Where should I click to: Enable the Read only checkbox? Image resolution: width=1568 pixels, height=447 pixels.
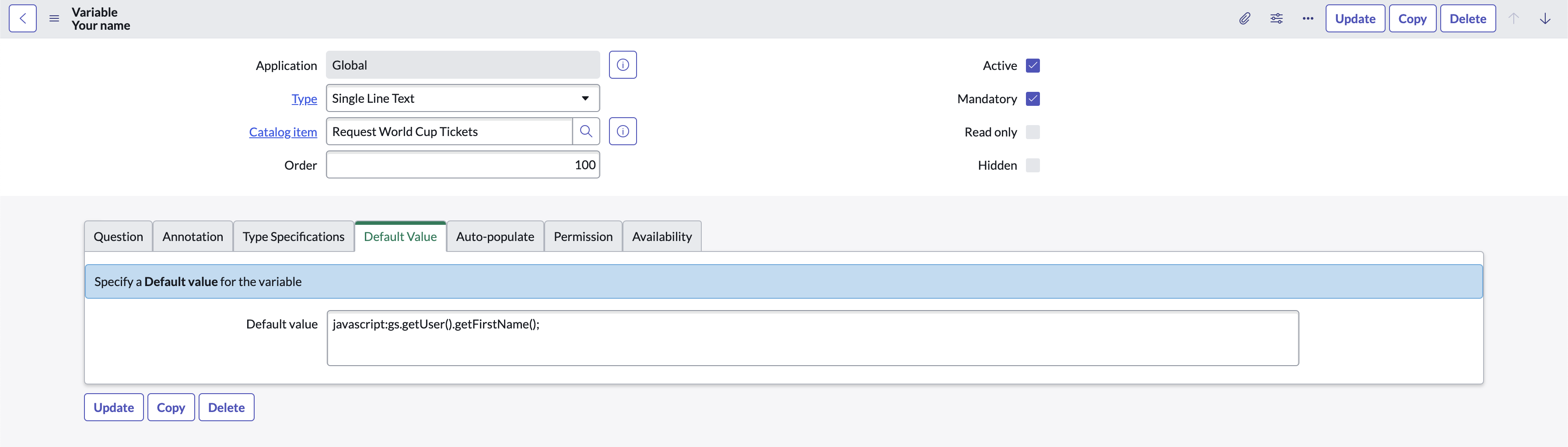[1033, 131]
